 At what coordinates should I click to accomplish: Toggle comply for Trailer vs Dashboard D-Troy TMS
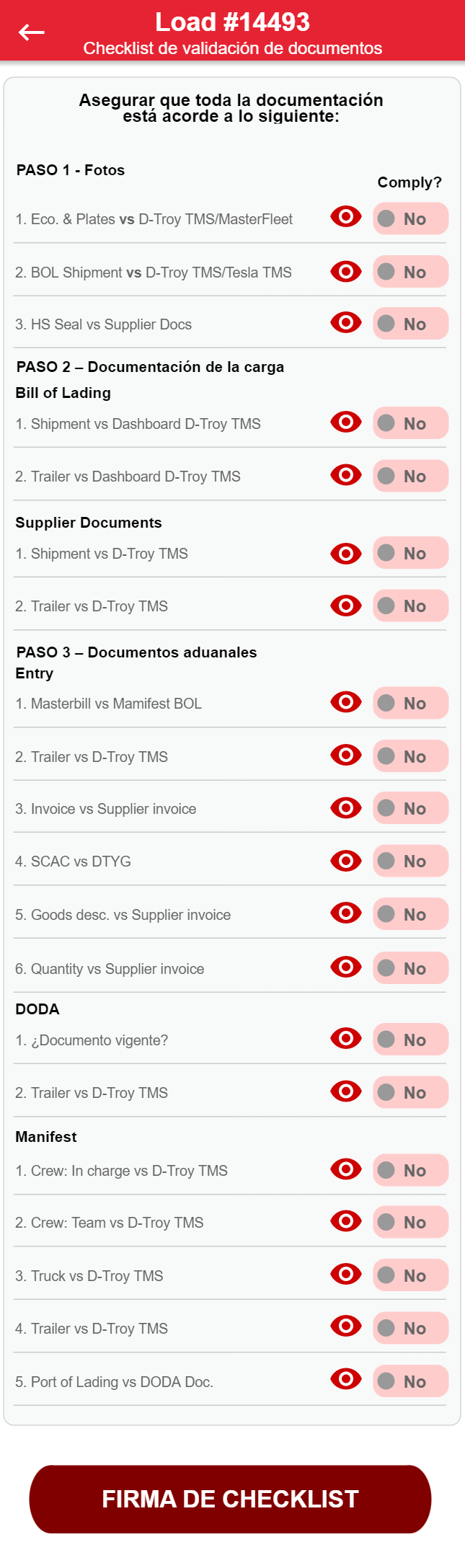point(410,476)
